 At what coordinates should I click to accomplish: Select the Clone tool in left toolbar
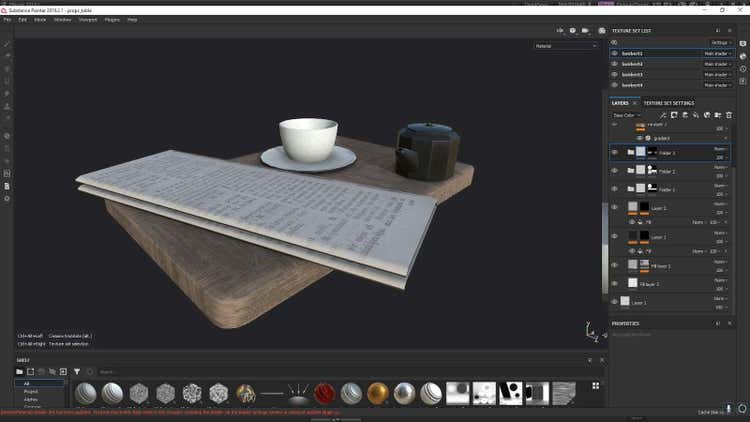[7, 106]
